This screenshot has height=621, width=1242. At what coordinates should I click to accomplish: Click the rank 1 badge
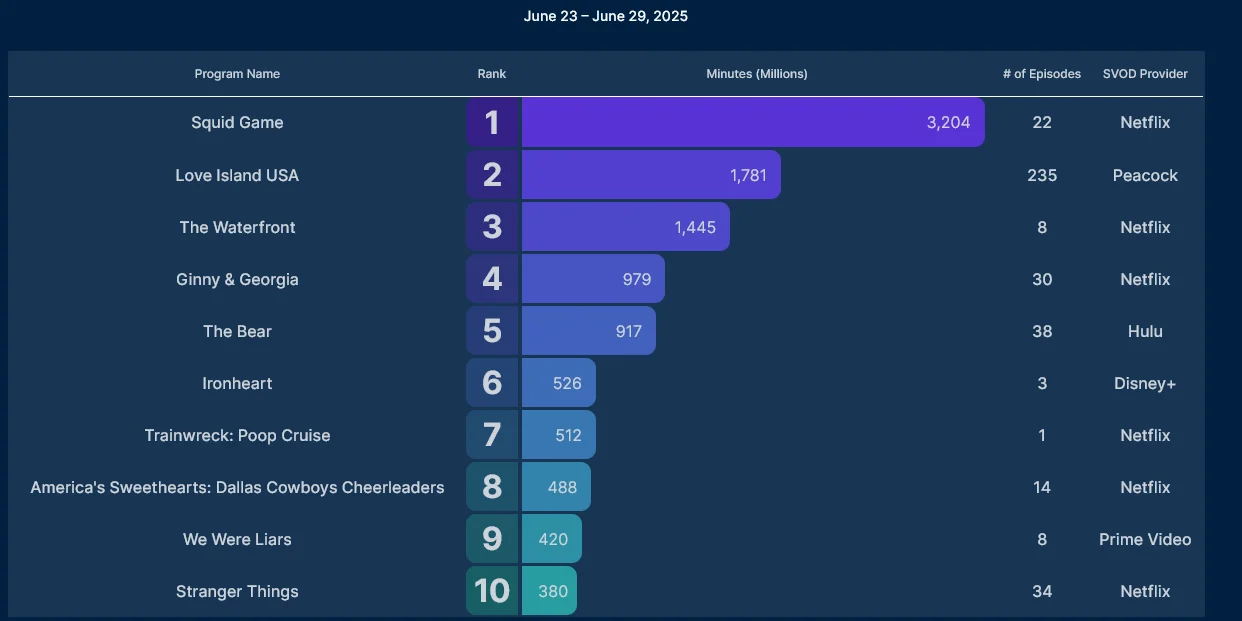click(492, 123)
